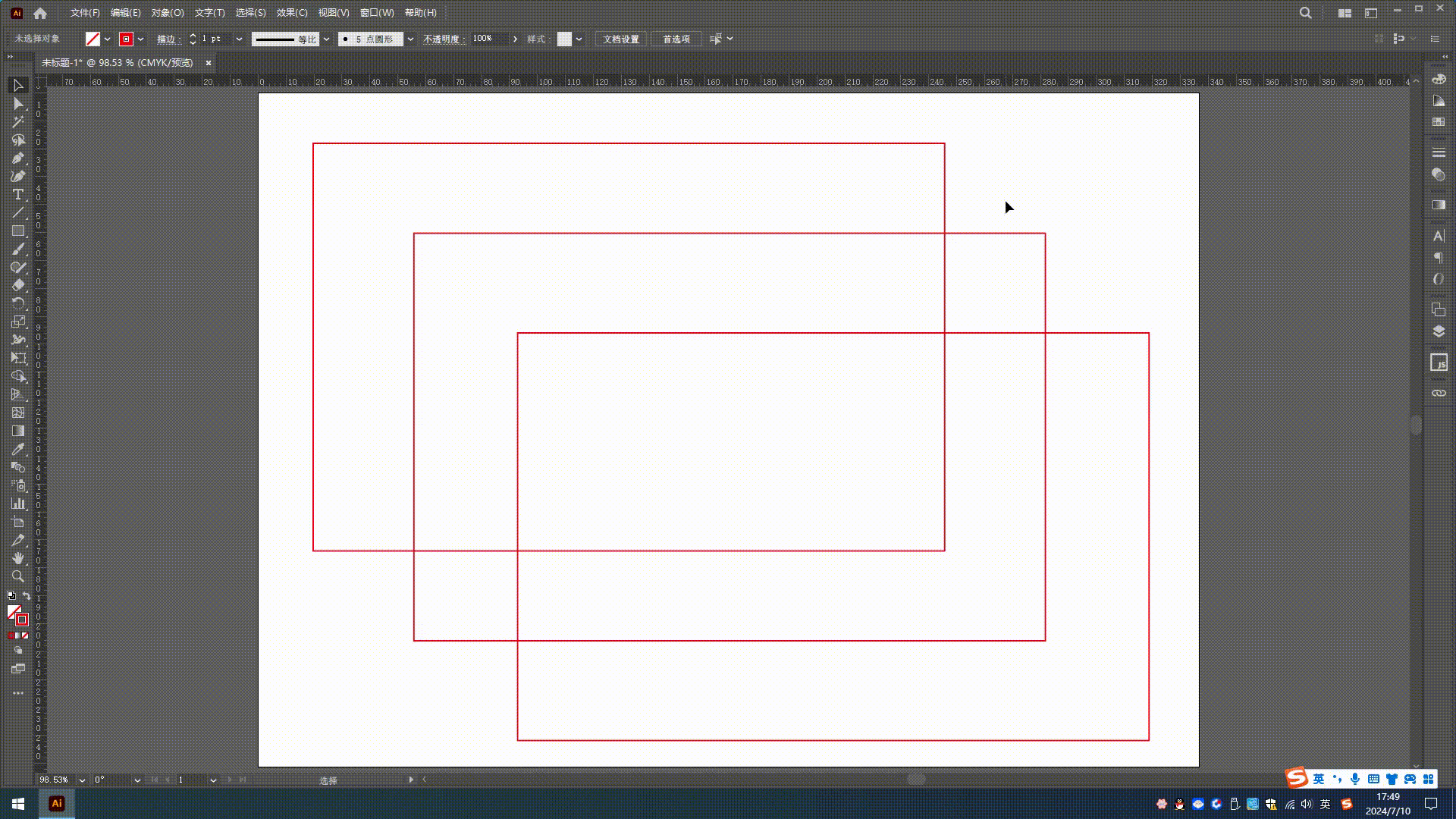Open the 描边 stroke panel link

(x=168, y=39)
